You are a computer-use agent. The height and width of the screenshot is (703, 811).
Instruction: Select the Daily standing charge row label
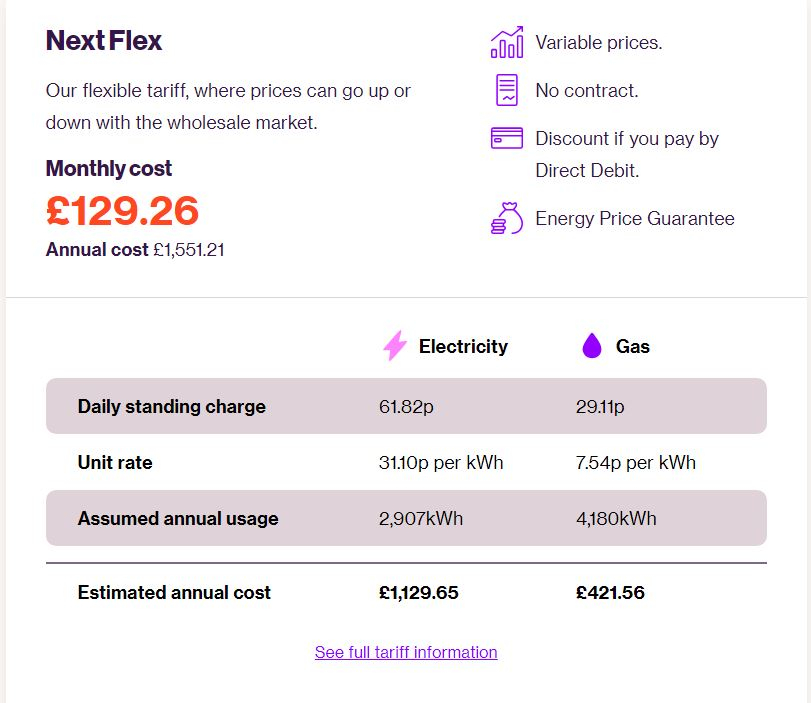point(172,406)
